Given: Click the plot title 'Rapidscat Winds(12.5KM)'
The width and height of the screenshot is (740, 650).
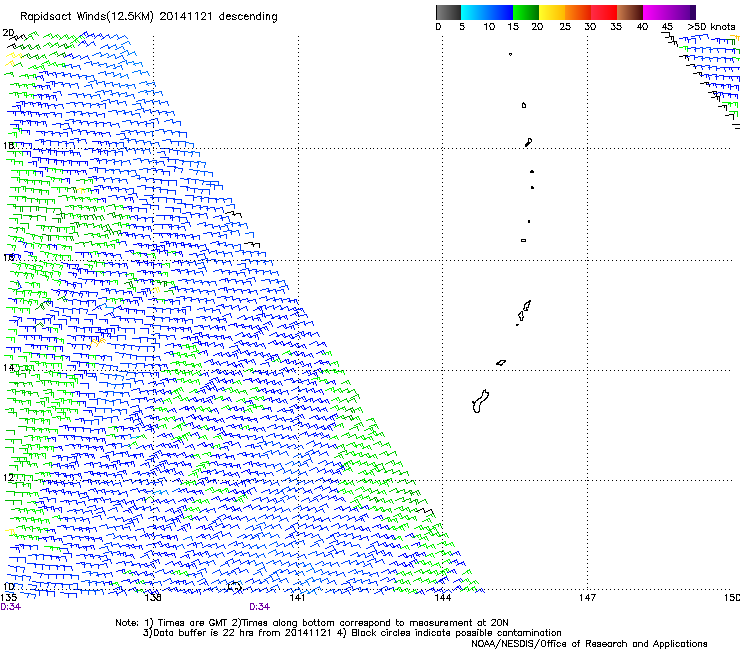Looking at the screenshot, I should click(87, 17).
